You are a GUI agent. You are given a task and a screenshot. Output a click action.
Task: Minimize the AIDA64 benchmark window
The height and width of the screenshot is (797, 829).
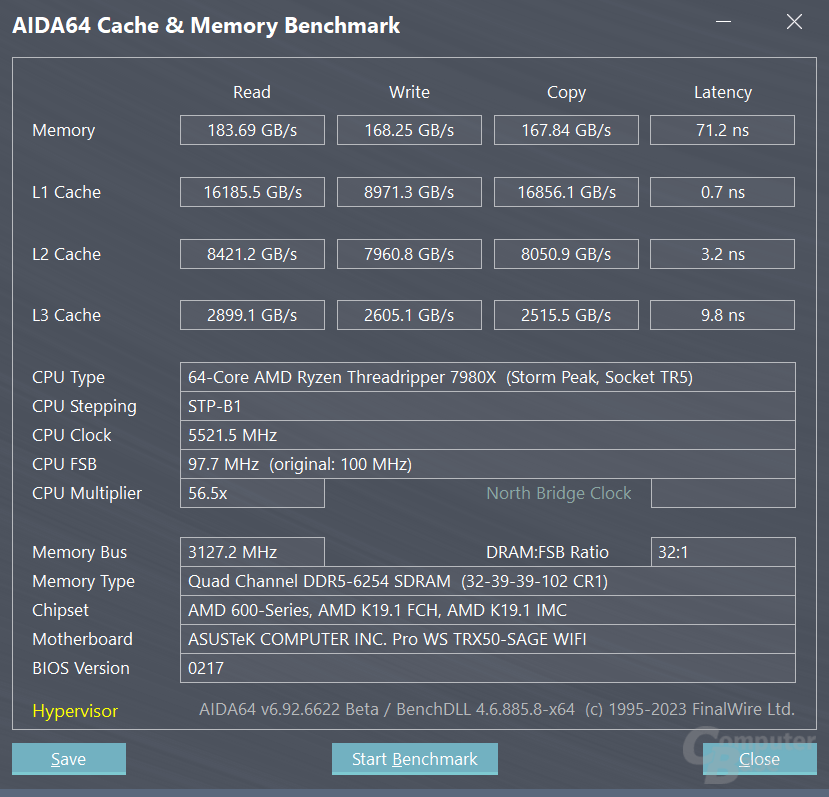coord(723,22)
